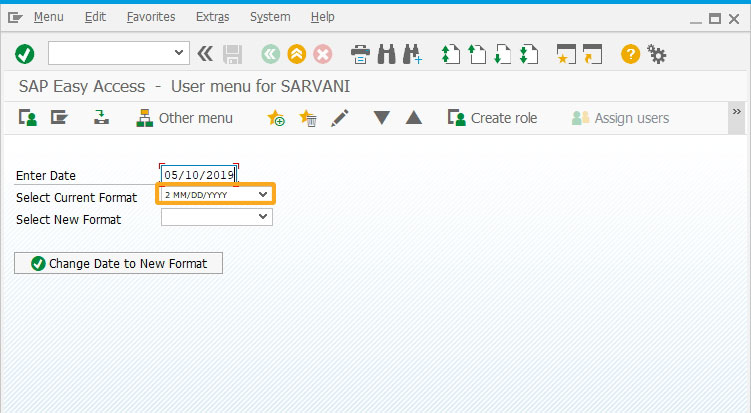Viewport: 751px width, 413px height.
Task: Click the red Cancel icon
Action: tap(323, 54)
